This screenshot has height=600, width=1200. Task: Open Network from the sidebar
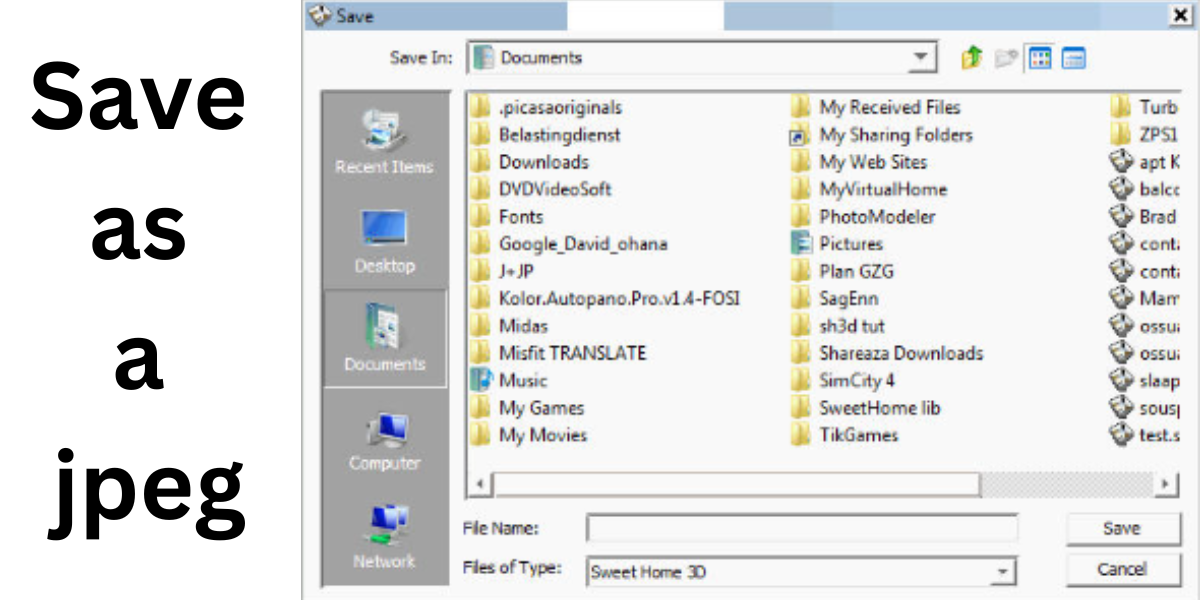(384, 537)
